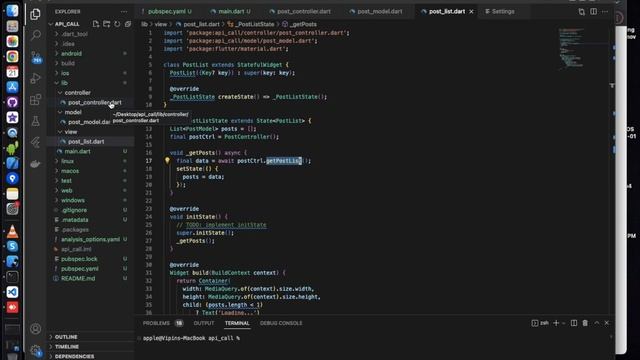Screen dimensions: 640x360
Task: Open the DEBUG CONSOLE panel tab
Action: pyautogui.click(x=281, y=323)
